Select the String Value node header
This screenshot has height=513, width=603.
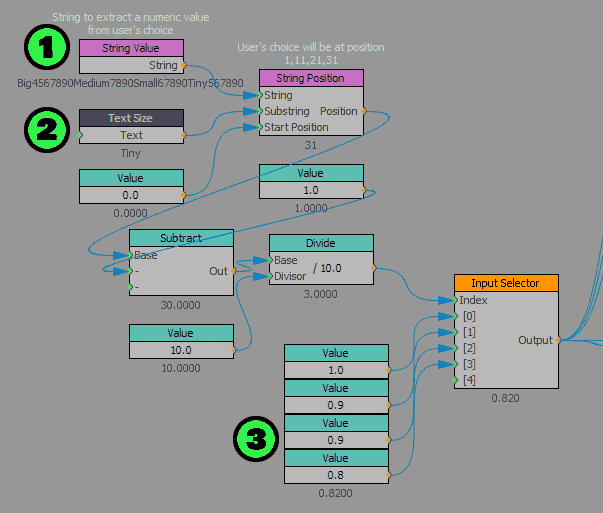131,48
